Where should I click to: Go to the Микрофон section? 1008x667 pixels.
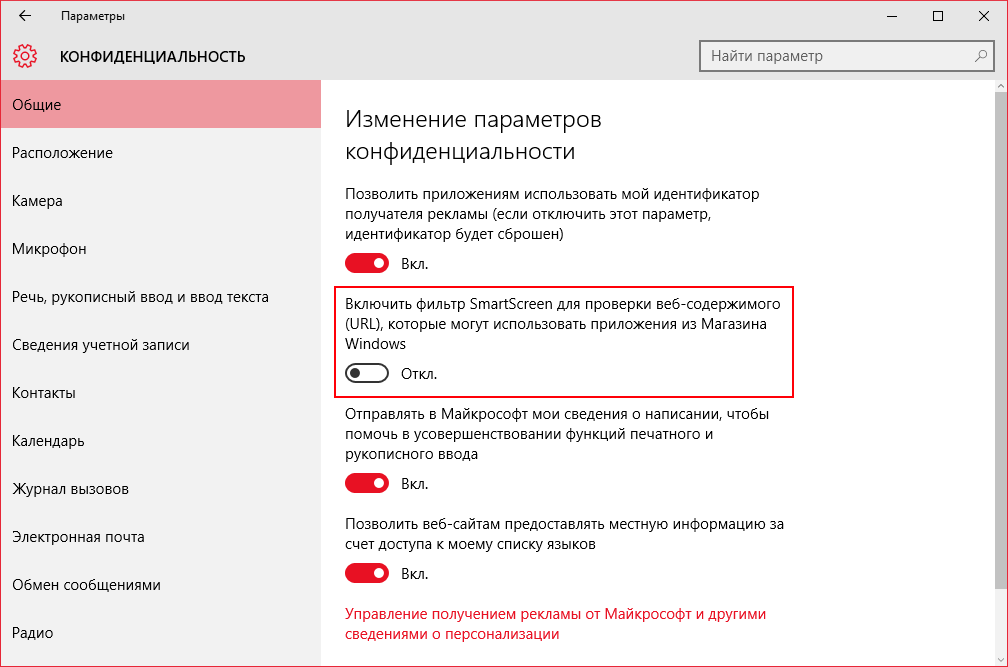(49, 249)
